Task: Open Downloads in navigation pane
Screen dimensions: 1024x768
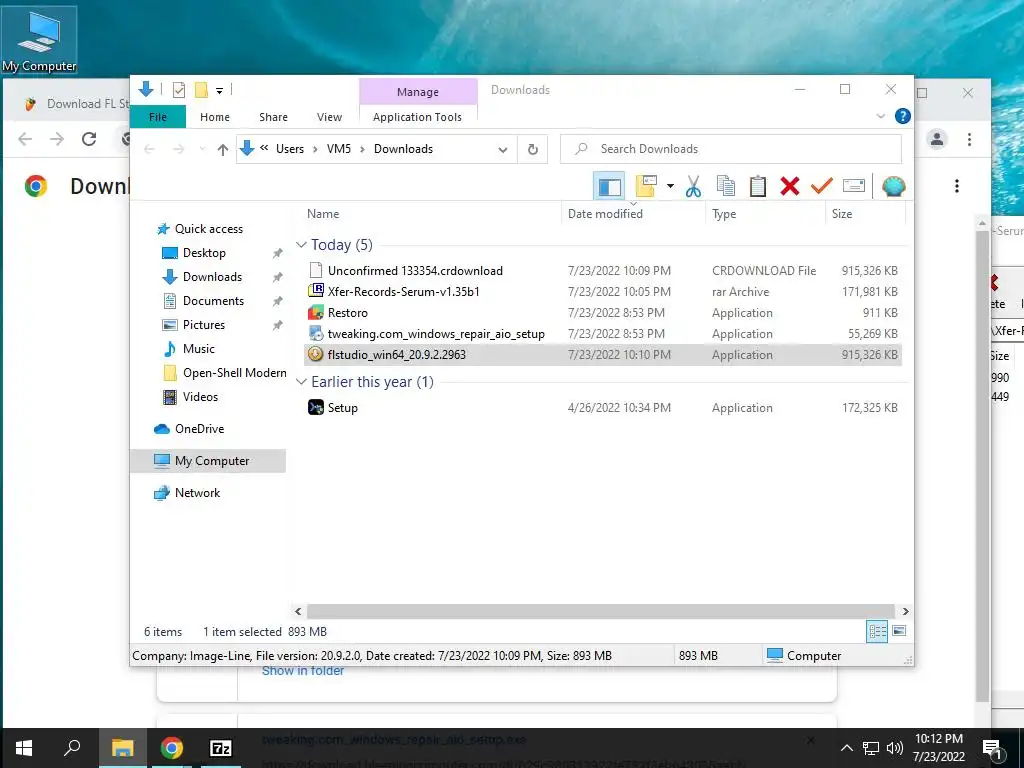Action: click(212, 277)
